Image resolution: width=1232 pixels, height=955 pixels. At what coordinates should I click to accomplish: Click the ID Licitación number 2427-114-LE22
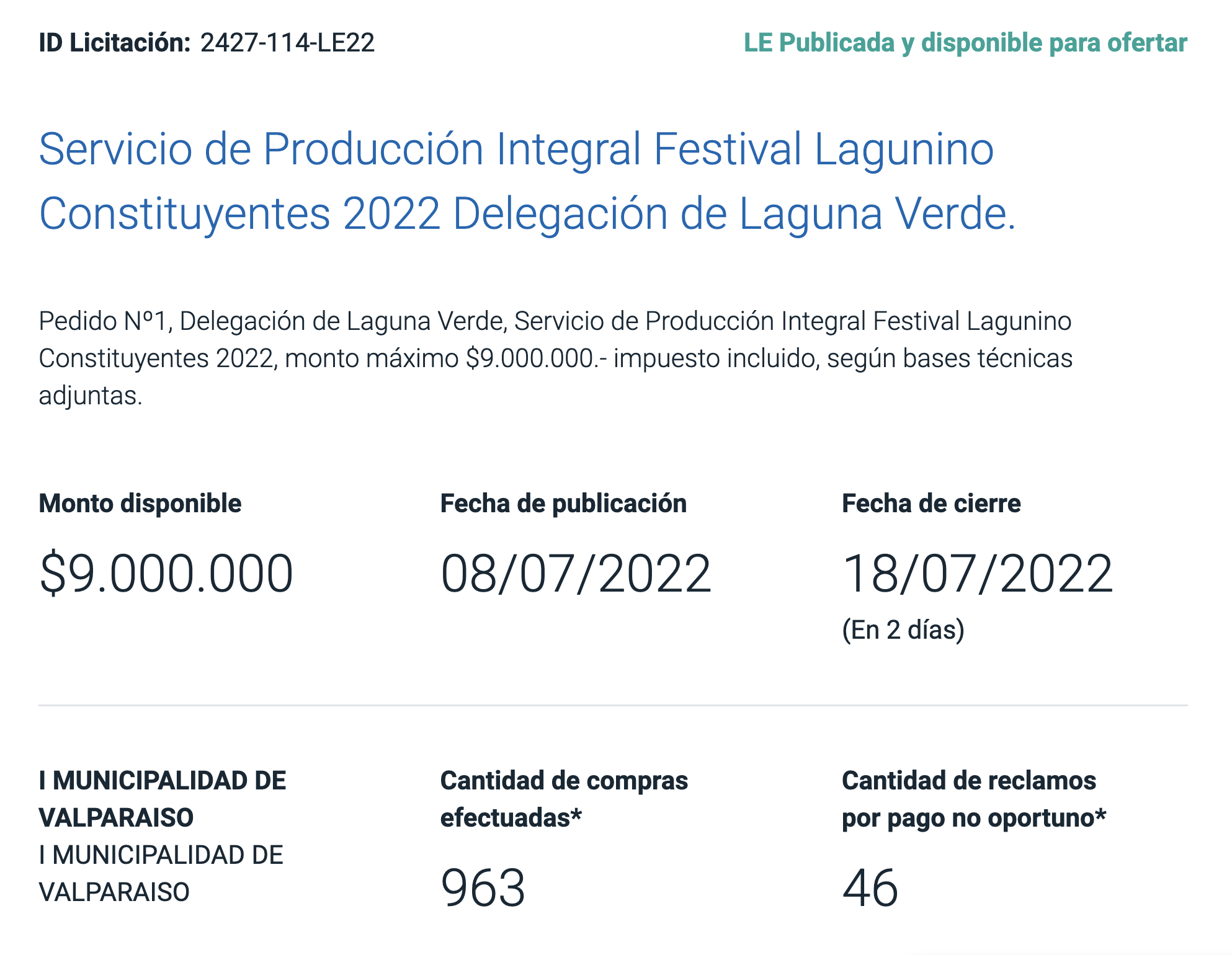pyautogui.click(x=287, y=43)
